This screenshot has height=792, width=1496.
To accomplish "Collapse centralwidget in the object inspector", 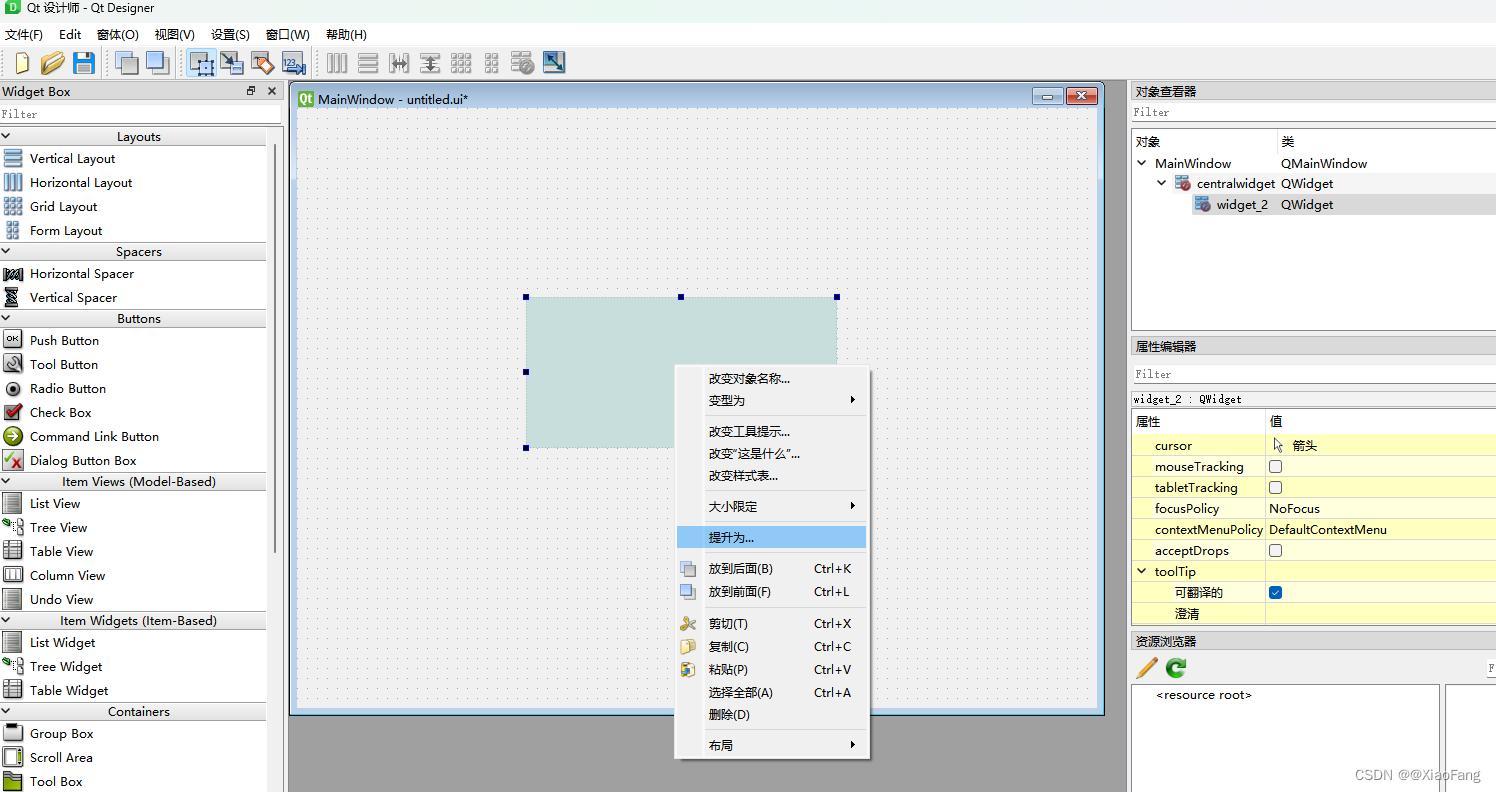I will coord(1161,183).
